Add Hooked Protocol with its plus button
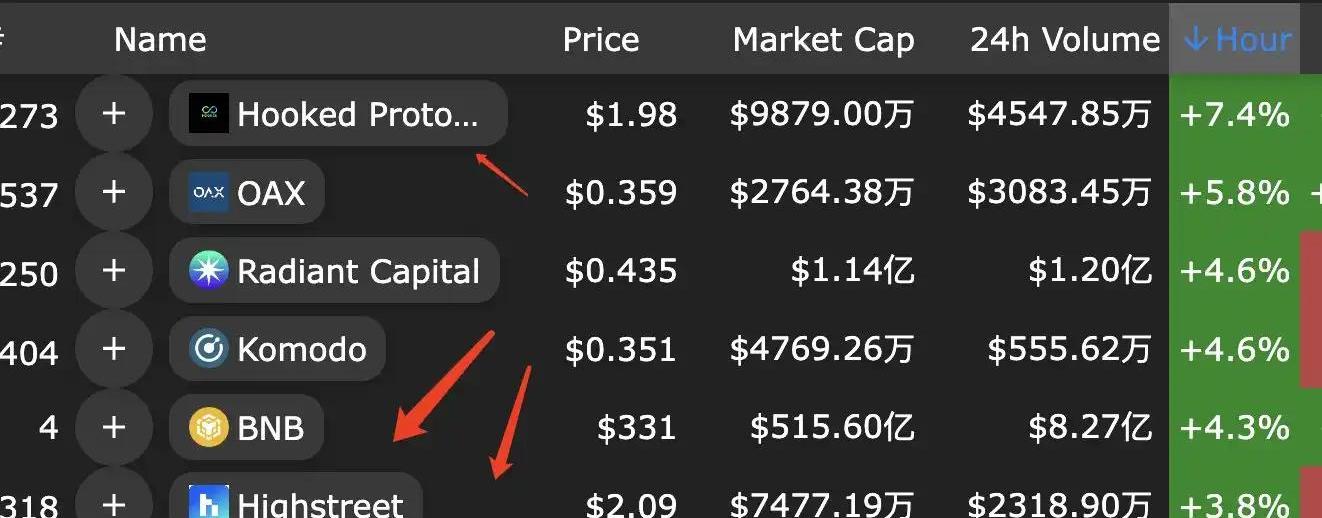The image size is (1322, 518). coord(114,114)
